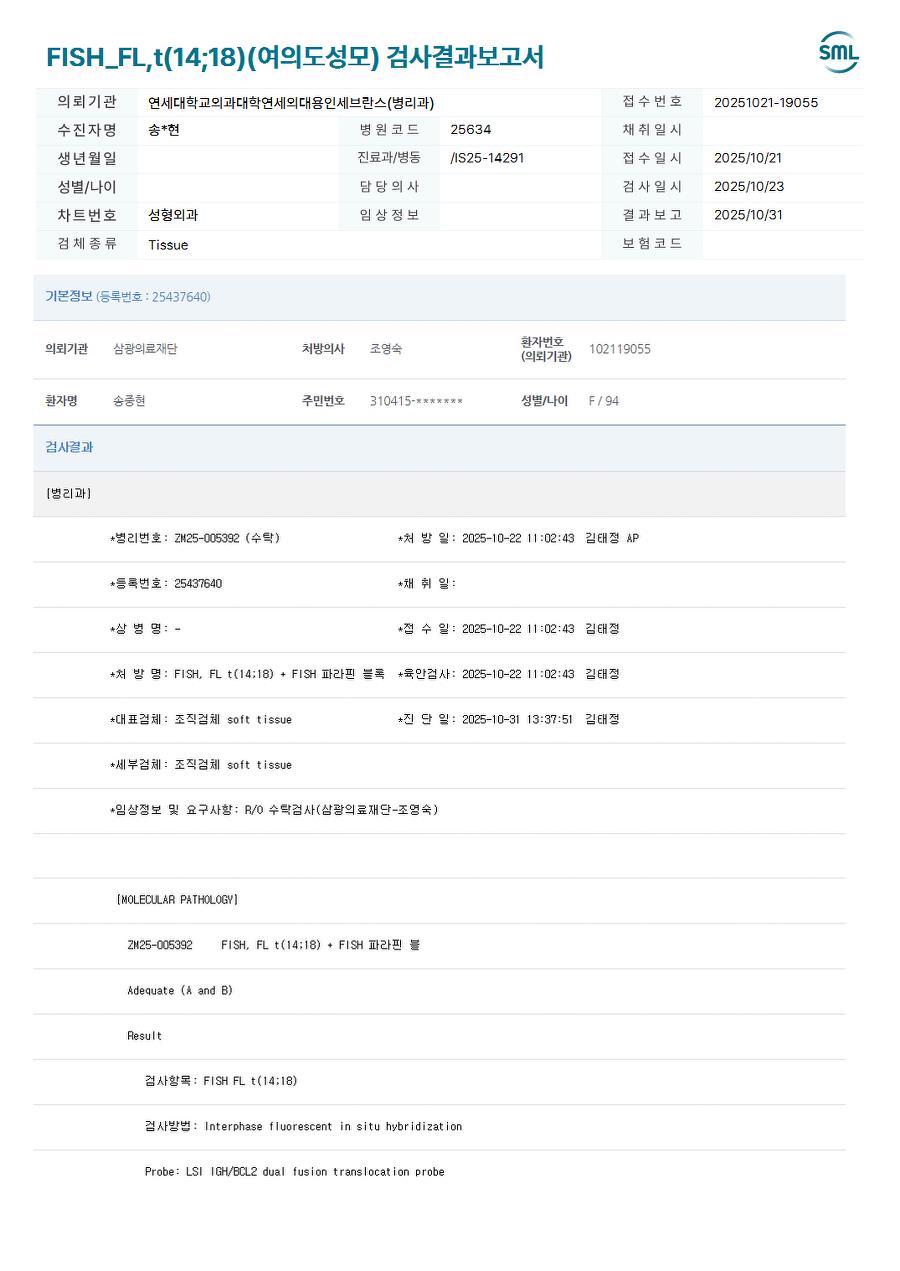This screenshot has height=1271, width=900.
Task: Click the *채 취 일: label
Action: point(427,584)
